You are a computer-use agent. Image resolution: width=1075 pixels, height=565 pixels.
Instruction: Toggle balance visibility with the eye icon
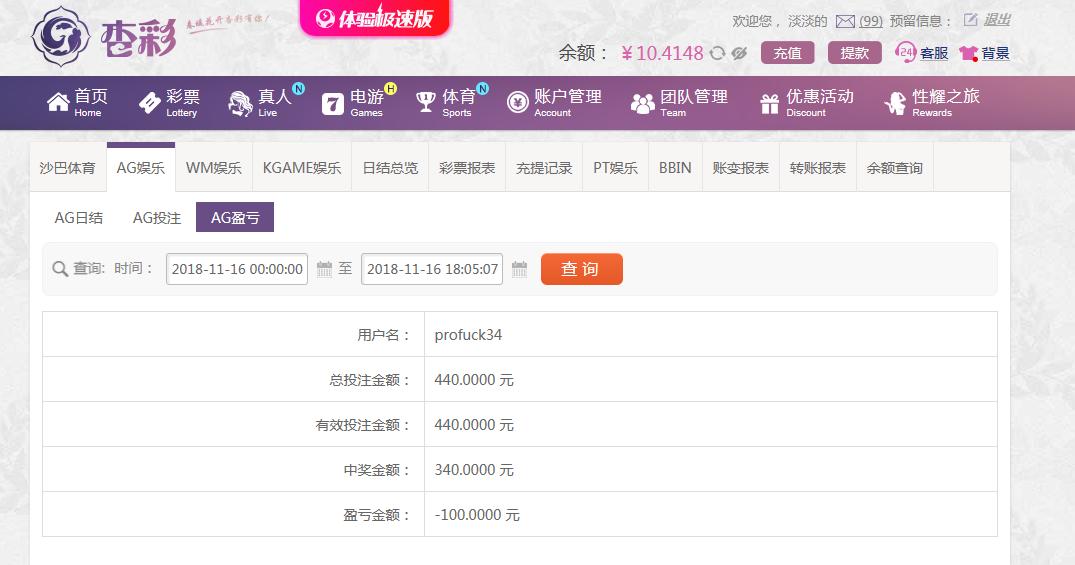[x=738, y=53]
